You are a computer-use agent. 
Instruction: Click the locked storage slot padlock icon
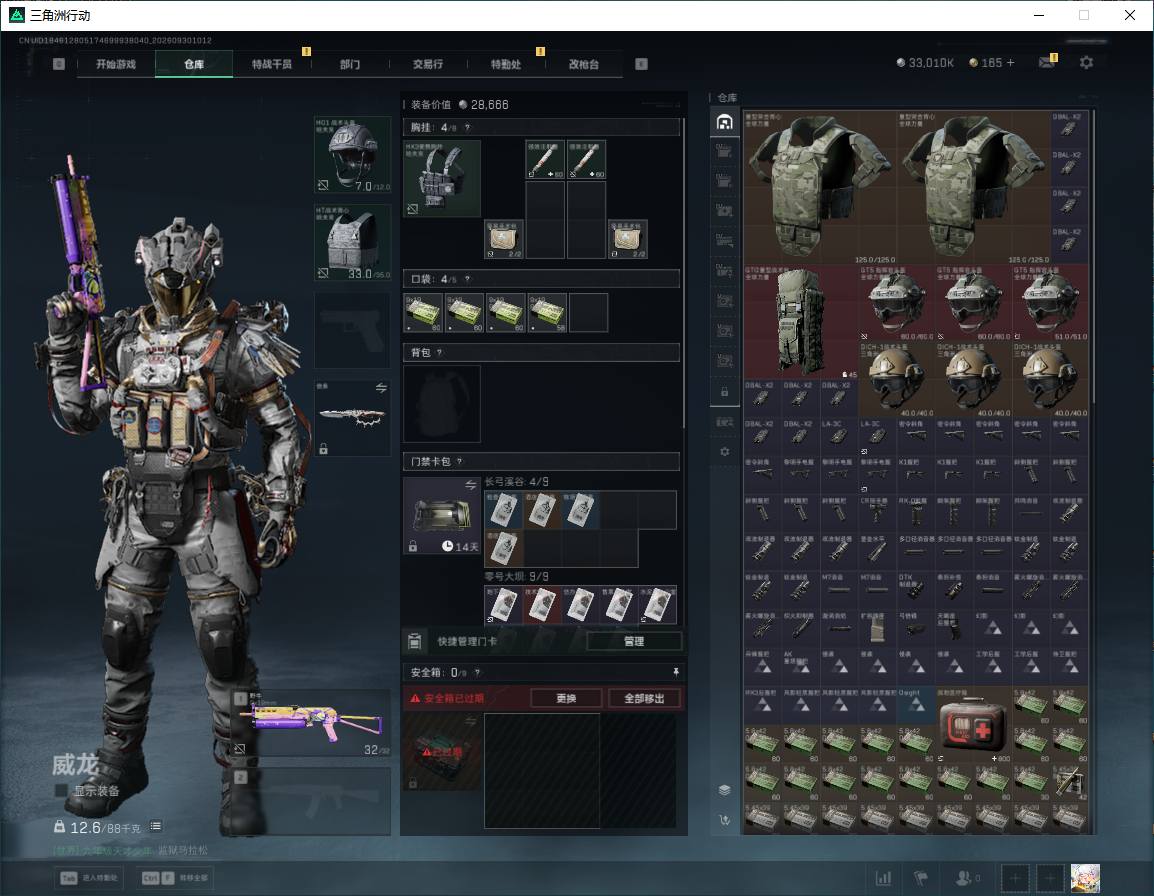click(x=724, y=392)
